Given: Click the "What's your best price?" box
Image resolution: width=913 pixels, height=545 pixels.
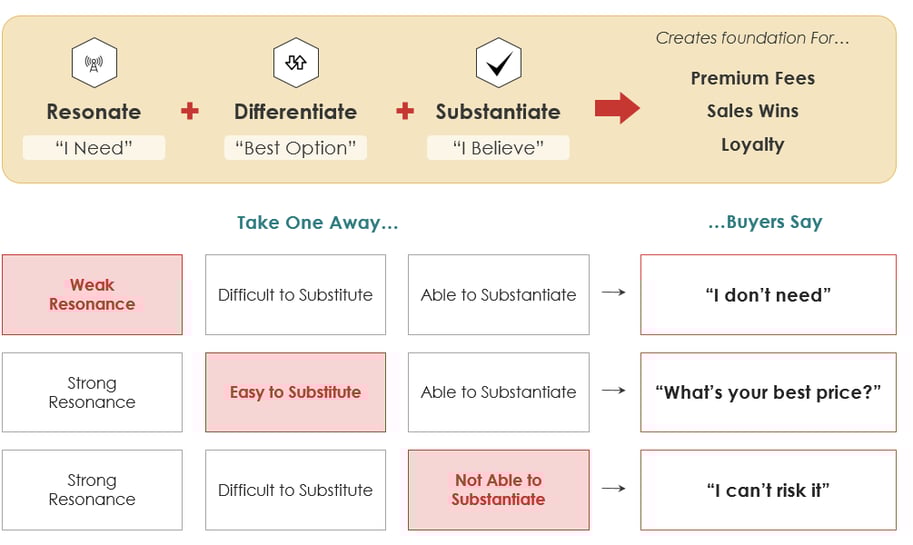Looking at the screenshot, I should click(x=768, y=392).
